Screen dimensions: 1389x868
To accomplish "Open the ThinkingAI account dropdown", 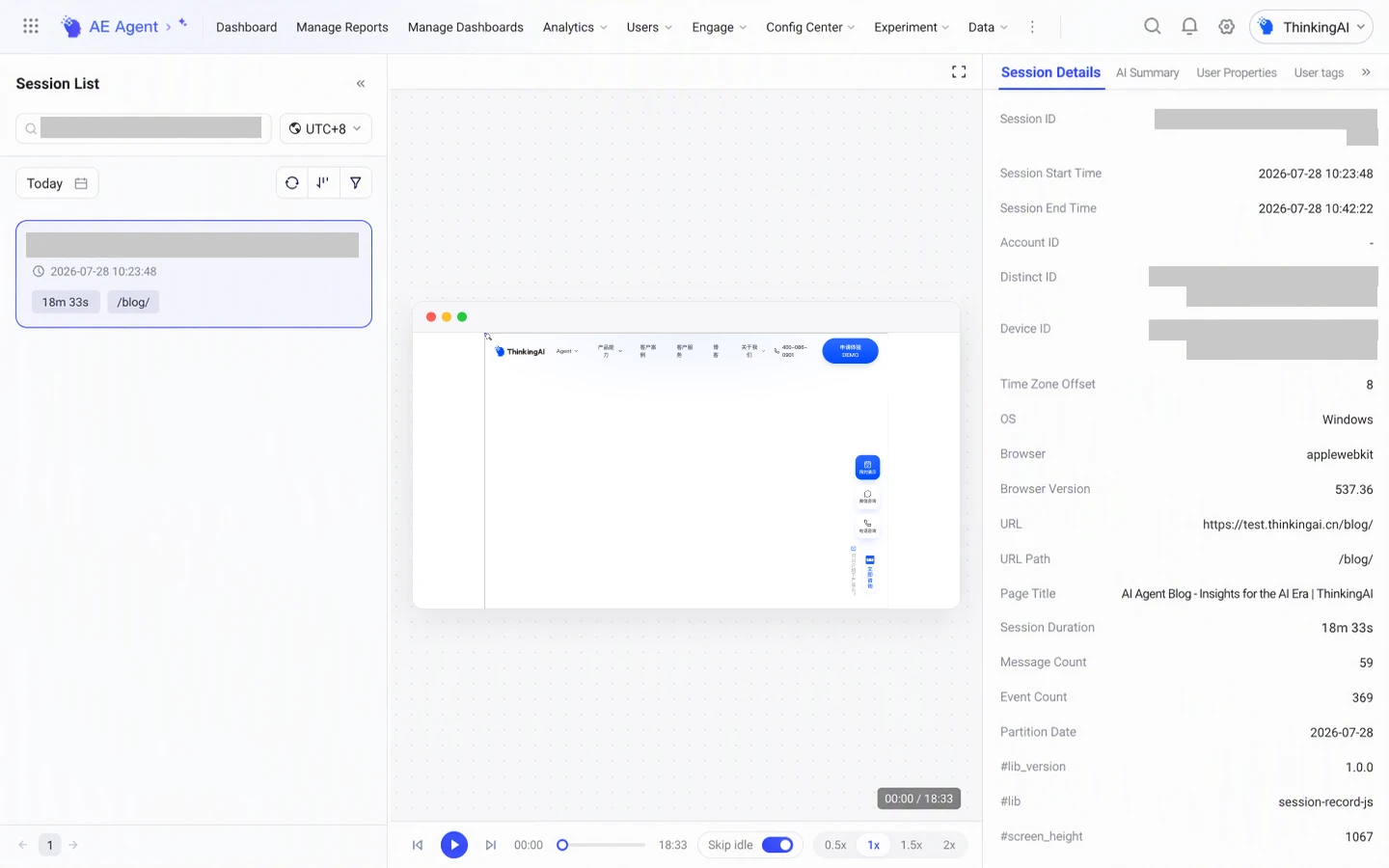I will pyautogui.click(x=1311, y=27).
